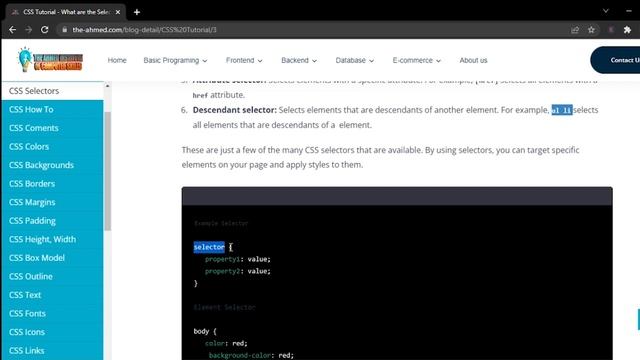The height and width of the screenshot is (360, 640).
Task: Open CSS Text in the sidebar
Action: 52,295
